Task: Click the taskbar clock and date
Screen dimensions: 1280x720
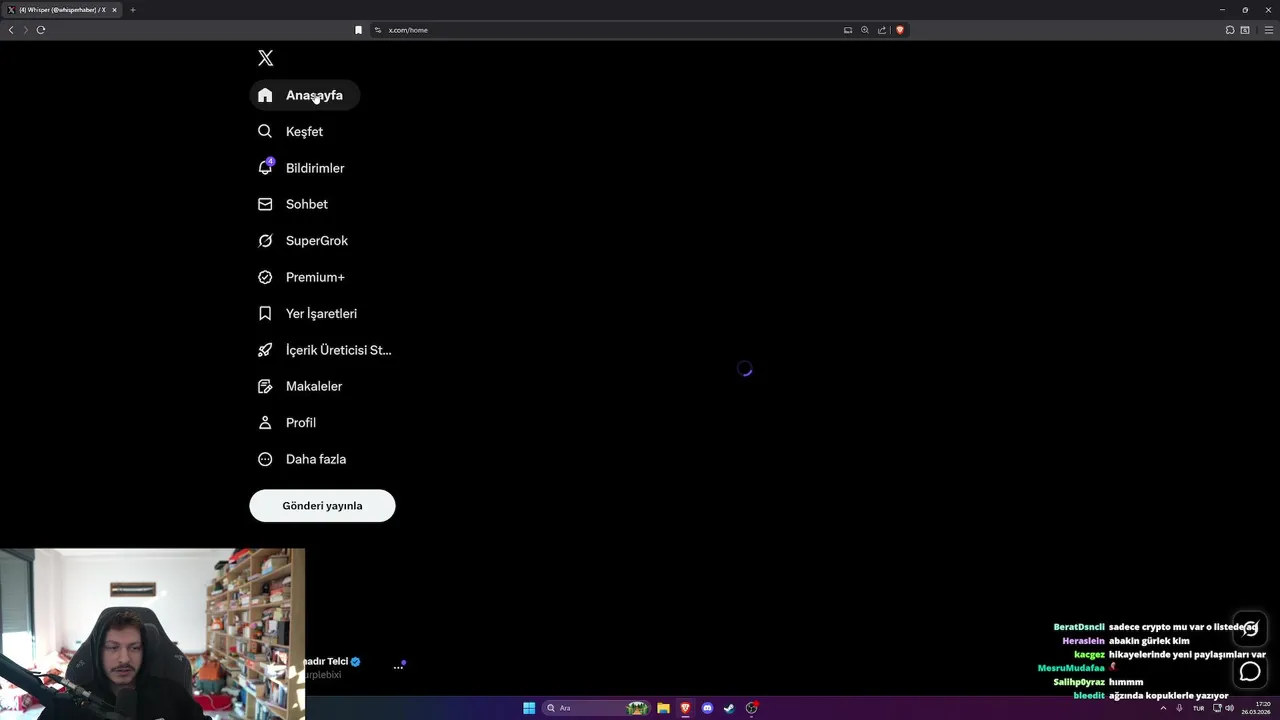Action: tap(1256, 708)
